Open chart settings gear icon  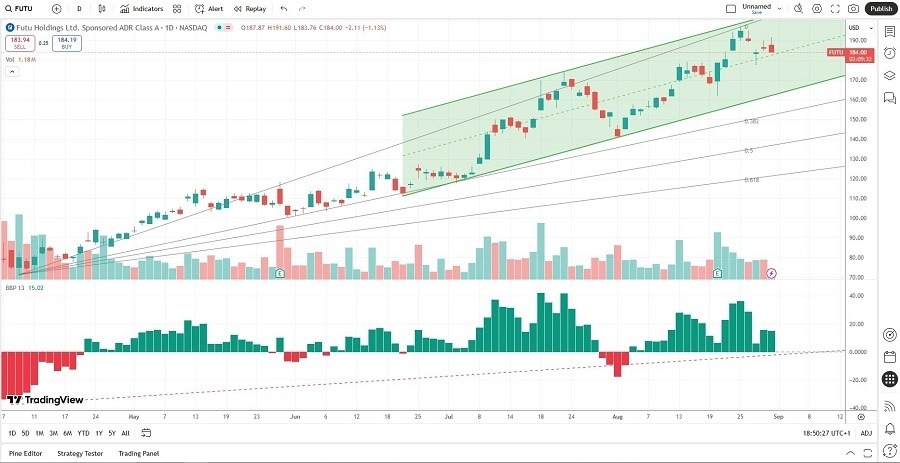coord(817,9)
